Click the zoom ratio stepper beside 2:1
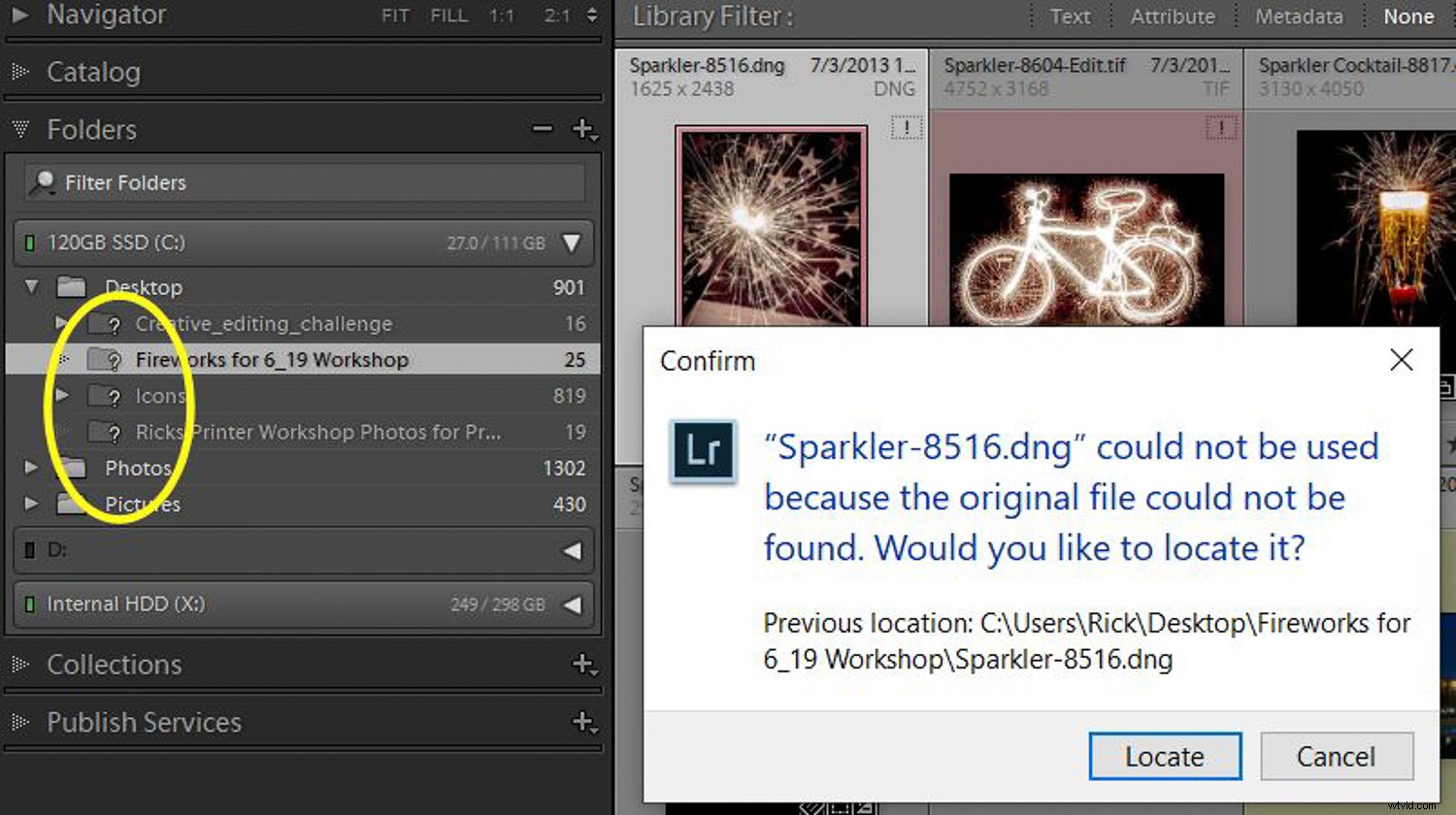 [x=592, y=16]
